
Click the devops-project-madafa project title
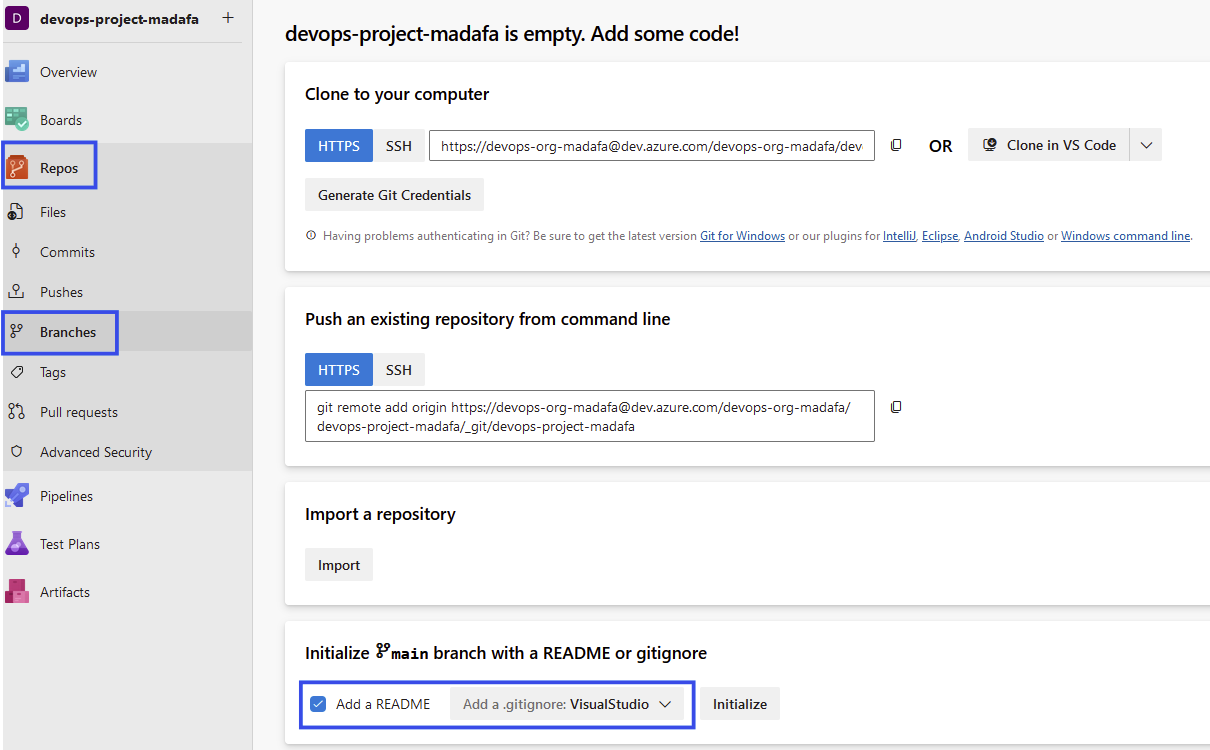119,19
